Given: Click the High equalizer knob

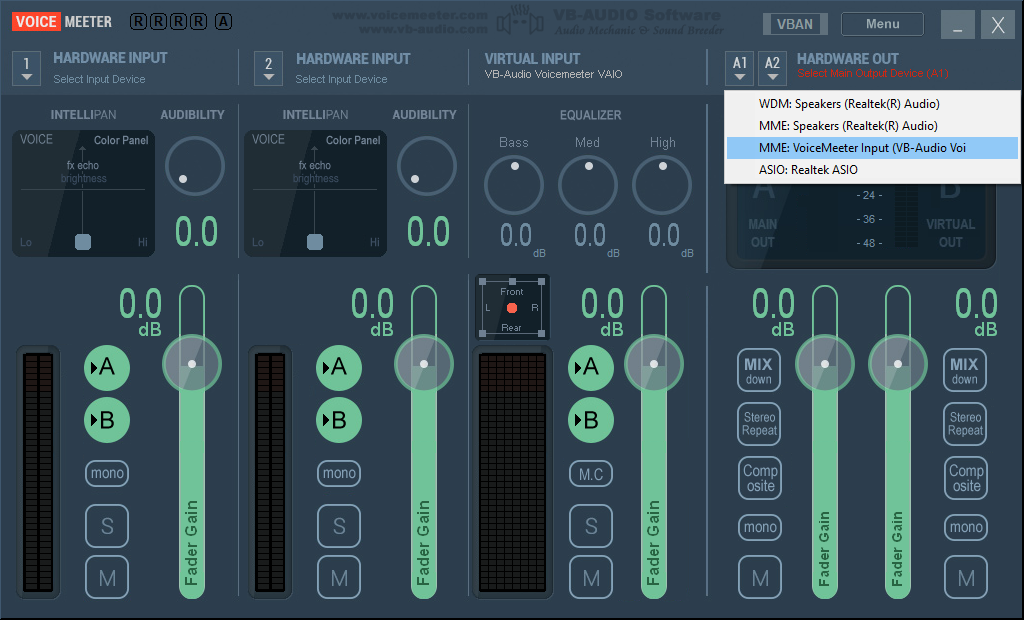Looking at the screenshot, I should (662, 185).
